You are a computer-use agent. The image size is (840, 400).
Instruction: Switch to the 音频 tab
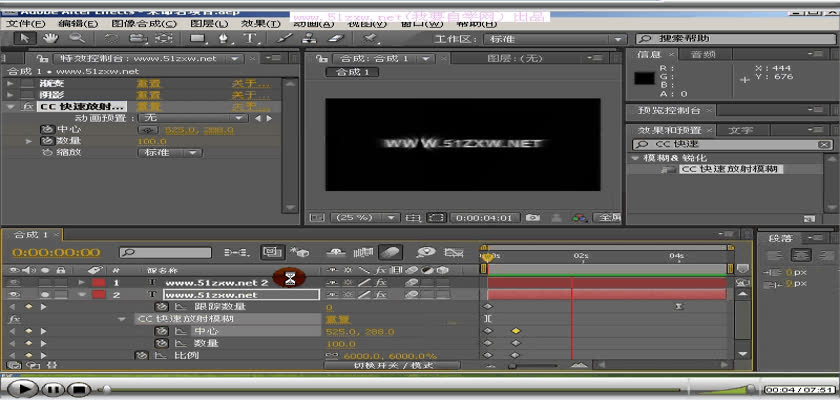coord(703,54)
